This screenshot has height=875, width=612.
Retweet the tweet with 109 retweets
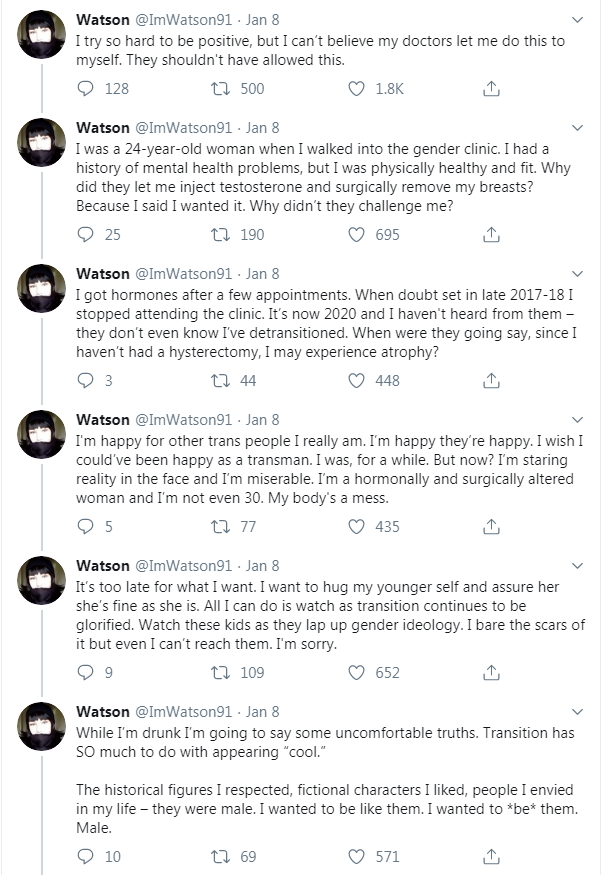tap(220, 673)
